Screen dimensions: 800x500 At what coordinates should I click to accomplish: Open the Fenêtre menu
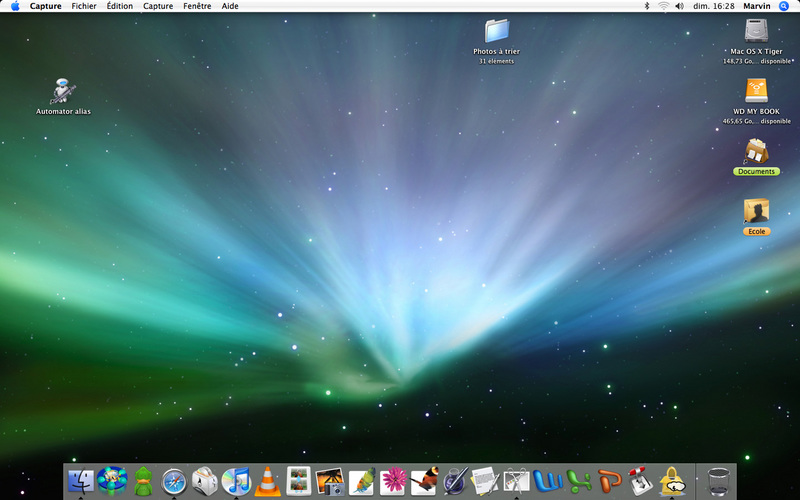(197, 6)
